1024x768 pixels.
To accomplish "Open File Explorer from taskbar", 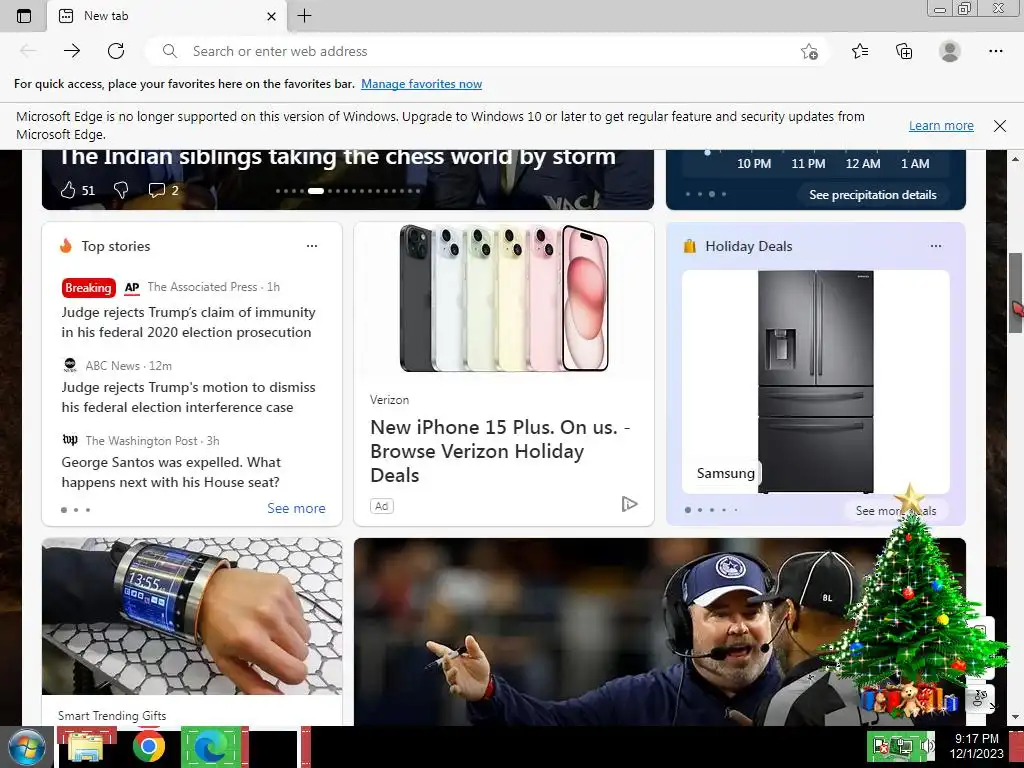I will click(86, 747).
